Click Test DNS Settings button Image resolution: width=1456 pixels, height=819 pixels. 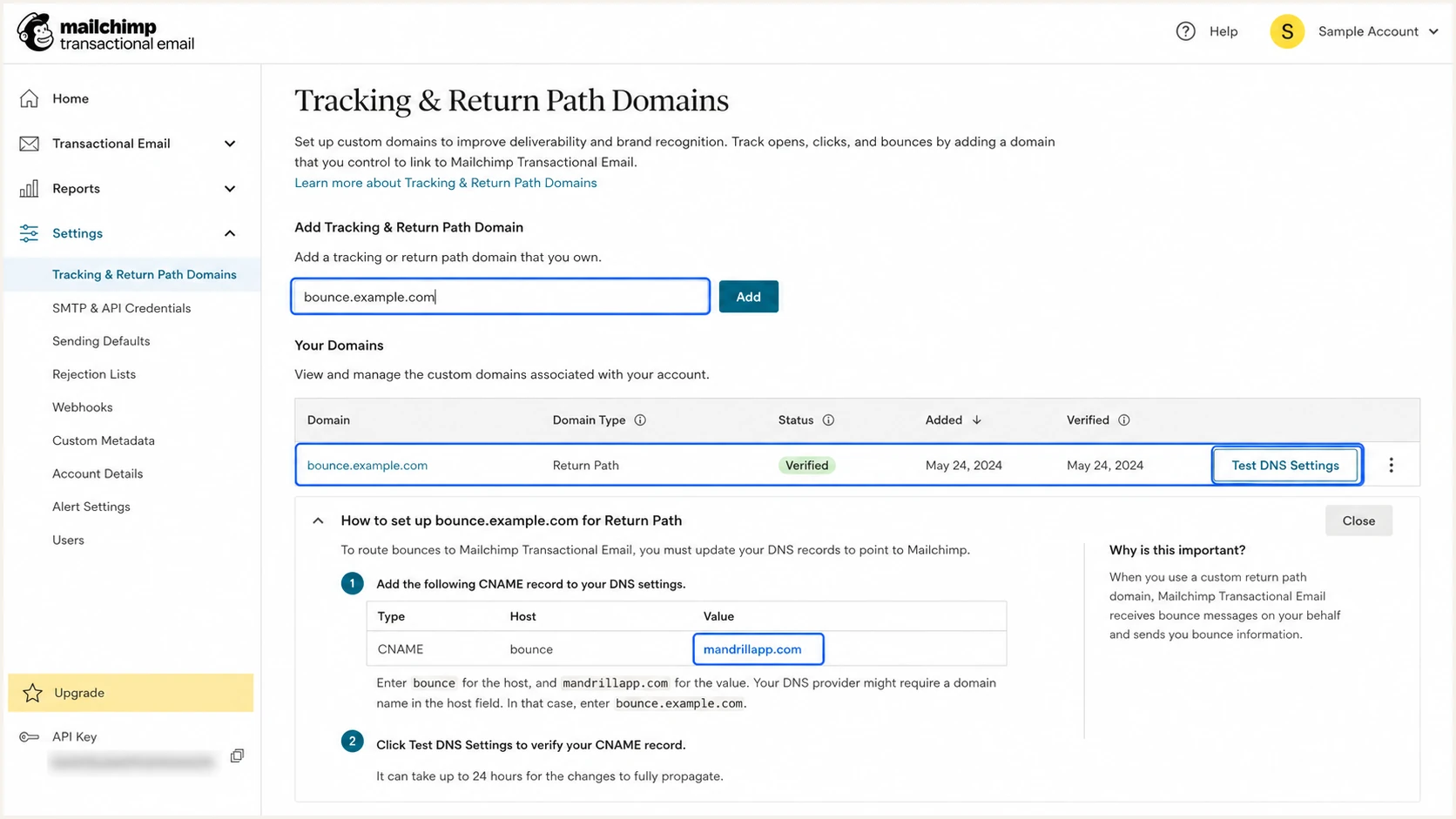click(1285, 466)
